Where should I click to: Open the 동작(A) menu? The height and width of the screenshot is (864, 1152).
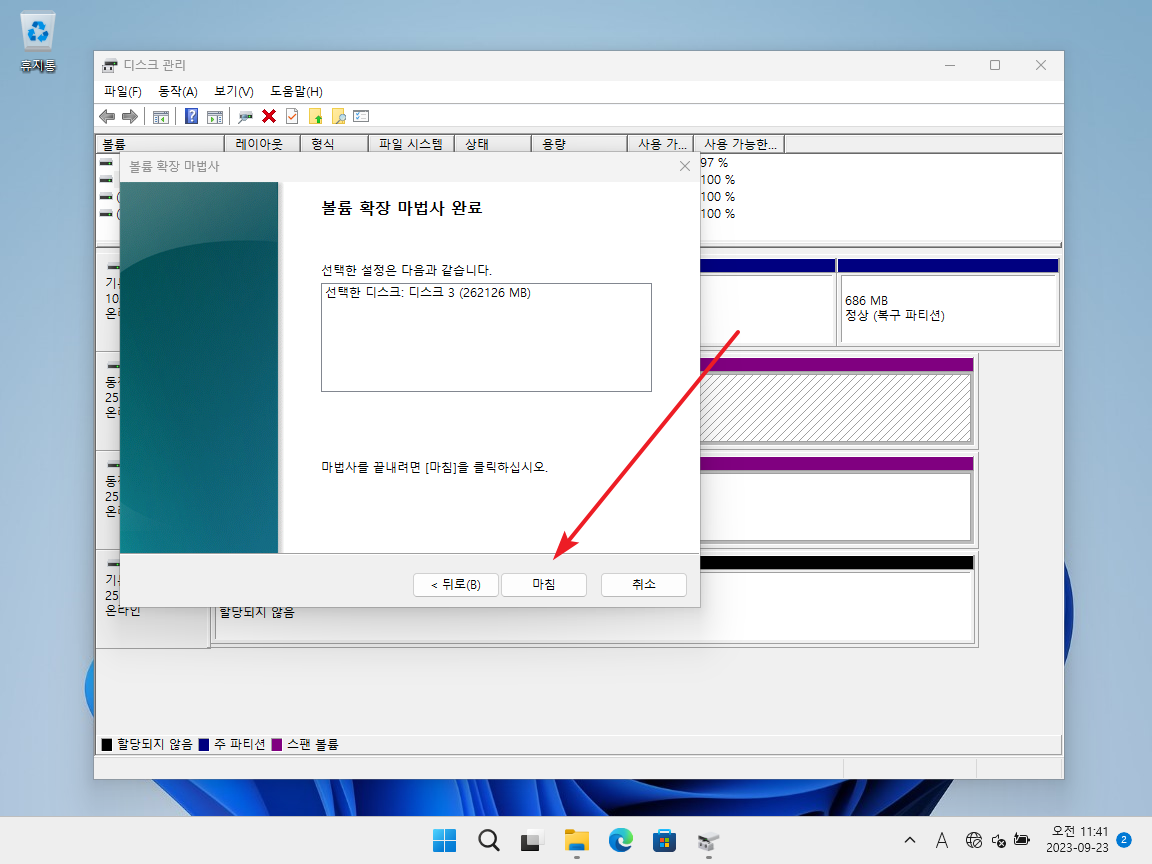(x=178, y=91)
